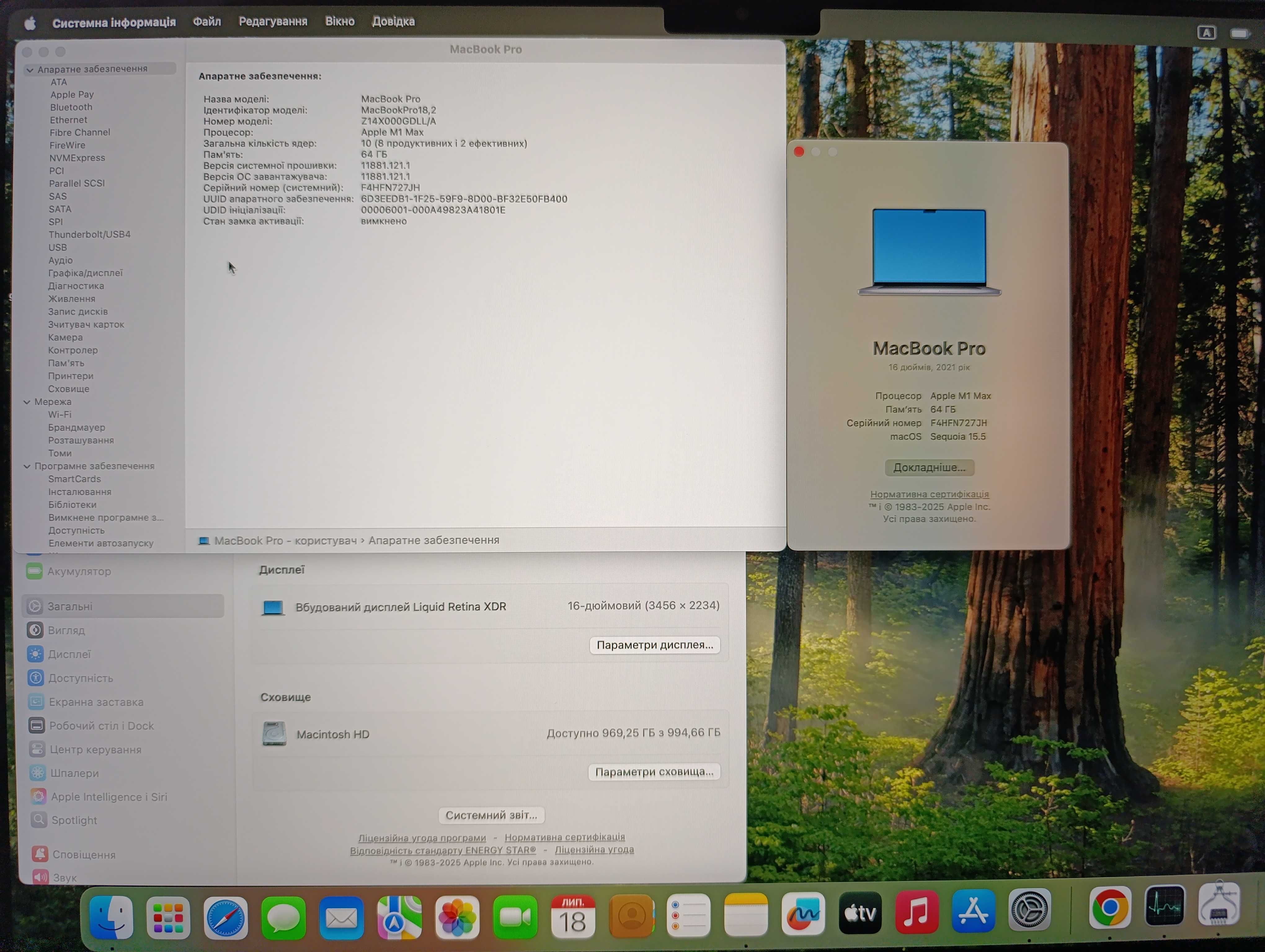Viewport: 1265px width, 952px height.
Task: Close the About This Mac window
Action: pyautogui.click(x=799, y=152)
